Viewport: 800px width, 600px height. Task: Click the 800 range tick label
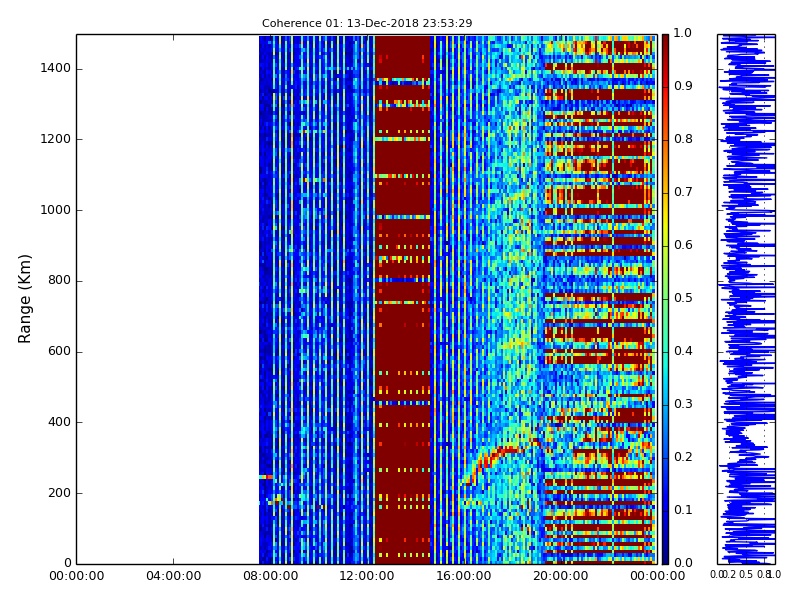coord(60,280)
